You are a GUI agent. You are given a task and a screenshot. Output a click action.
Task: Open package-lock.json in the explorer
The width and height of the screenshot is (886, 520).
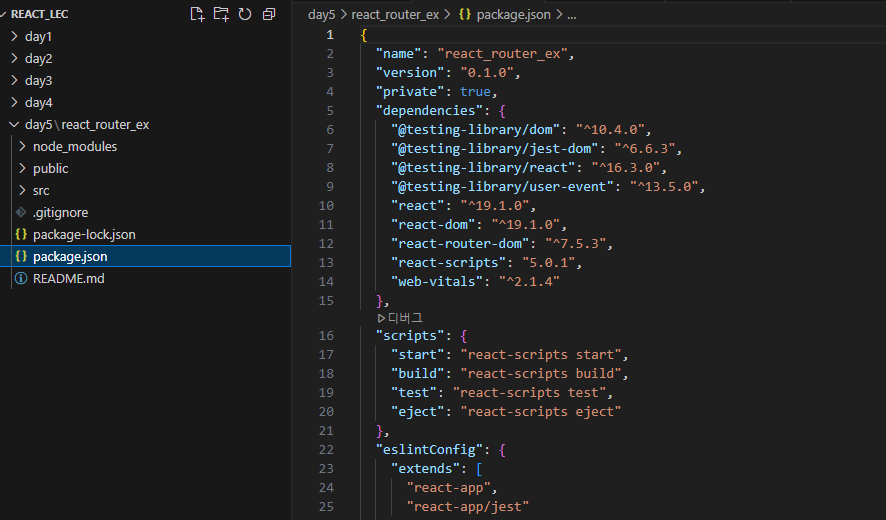click(84, 235)
